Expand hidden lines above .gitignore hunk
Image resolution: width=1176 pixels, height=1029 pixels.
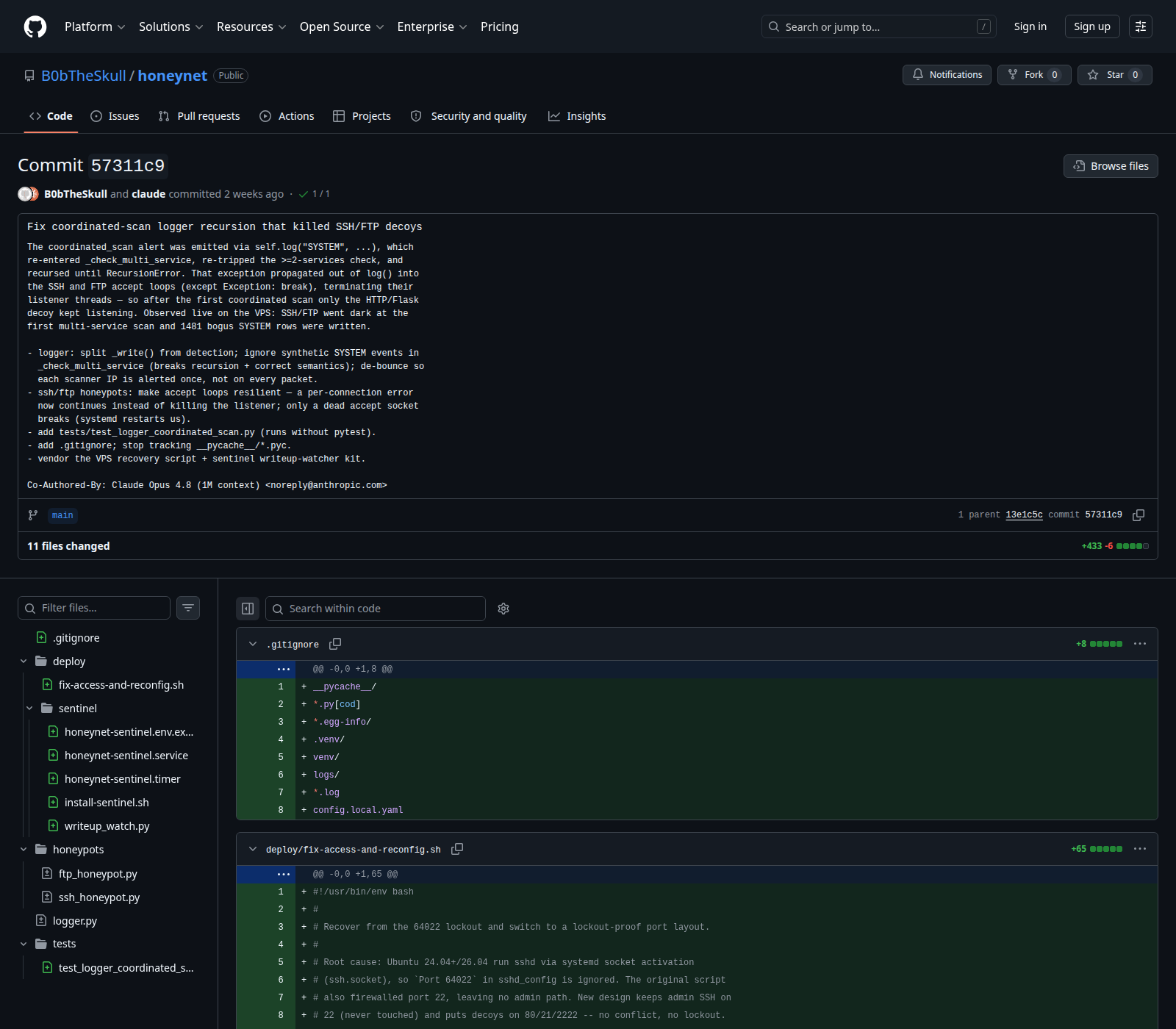[x=284, y=670]
